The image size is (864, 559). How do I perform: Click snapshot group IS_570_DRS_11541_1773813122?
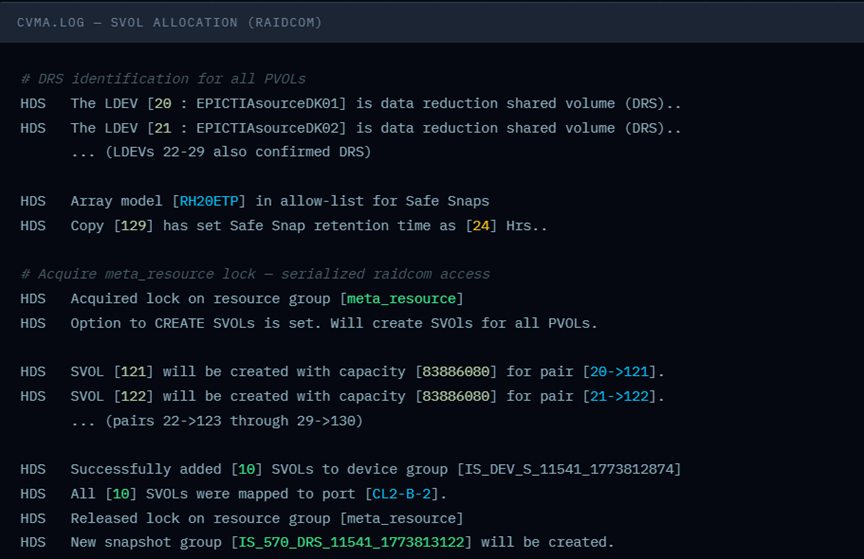click(357, 542)
